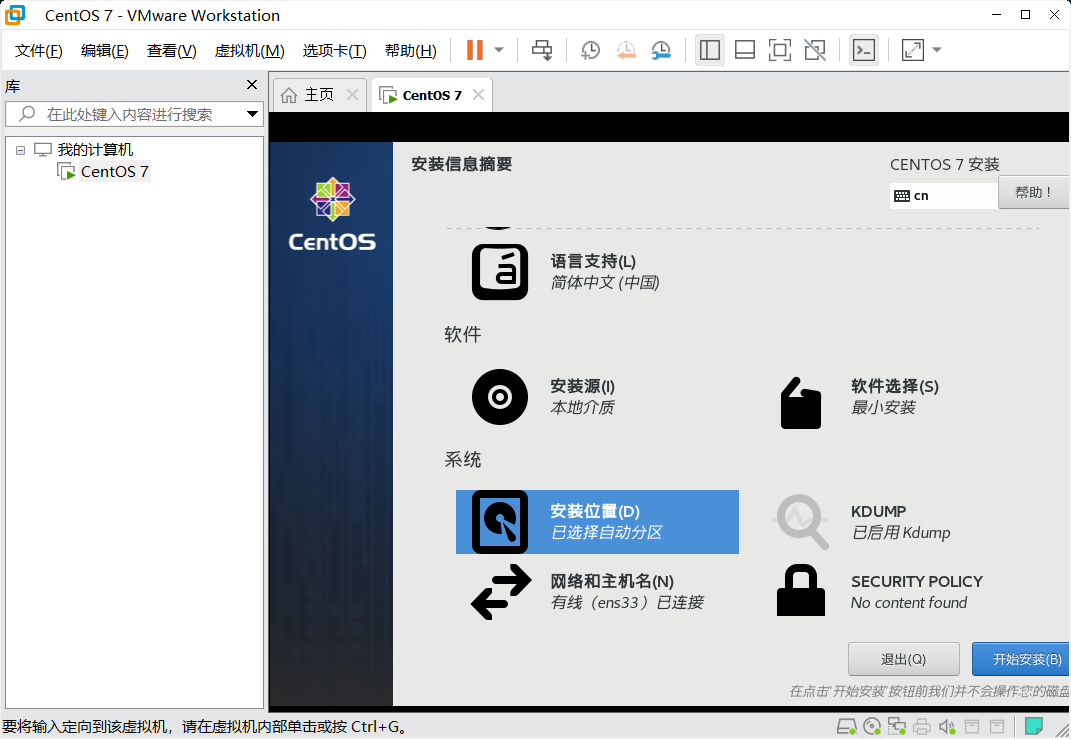1071x739 pixels.
Task: Click the 本地介质 installation source text
Action: coord(583,408)
